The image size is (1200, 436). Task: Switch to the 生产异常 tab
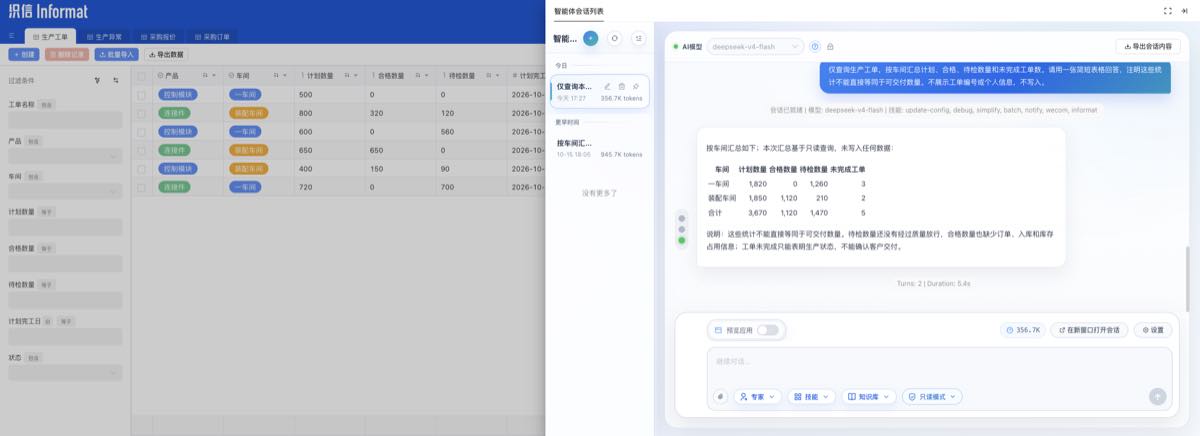(105, 36)
